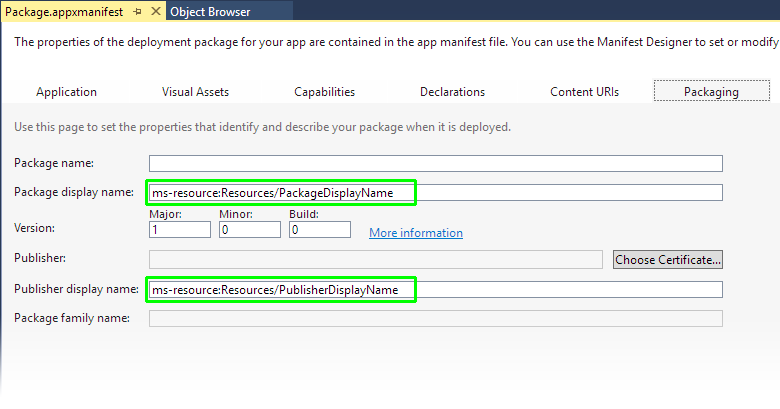Open the More information link
Screen dimensions: 780x409
(x=415, y=233)
